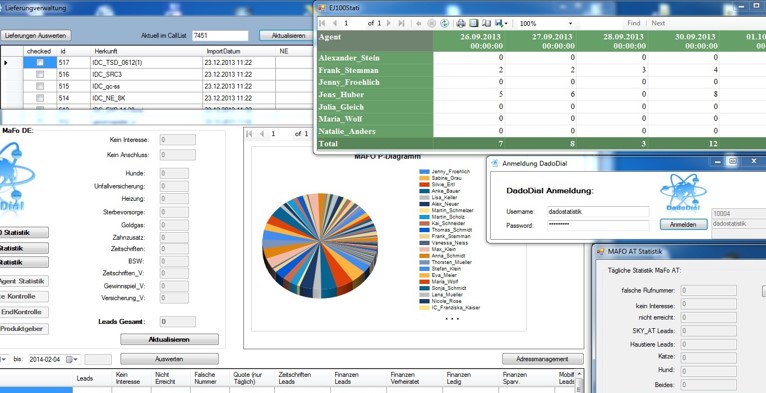Go to last page in EJ100Stati viewer
The width and height of the screenshot is (766, 393).
[401, 23]
